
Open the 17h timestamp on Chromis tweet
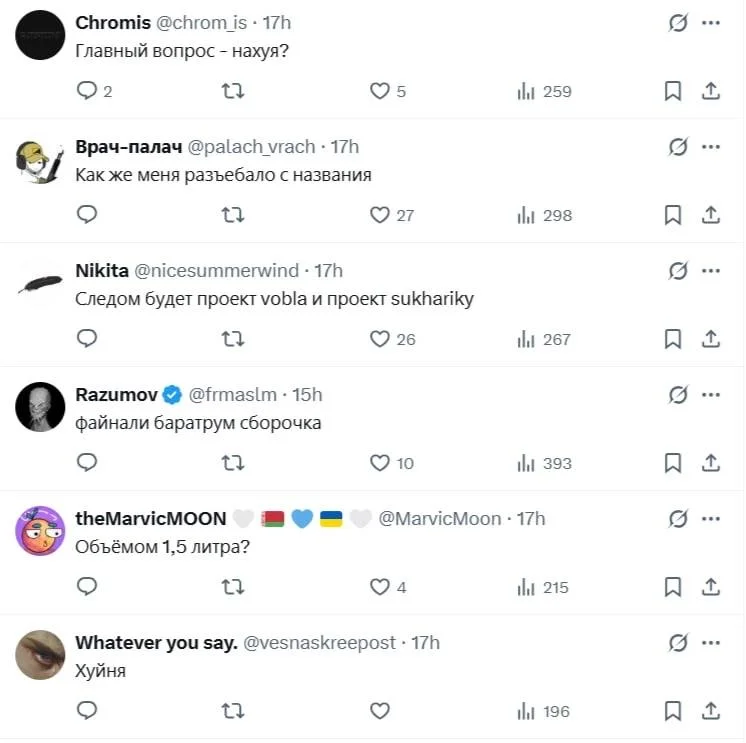(277, 22)
